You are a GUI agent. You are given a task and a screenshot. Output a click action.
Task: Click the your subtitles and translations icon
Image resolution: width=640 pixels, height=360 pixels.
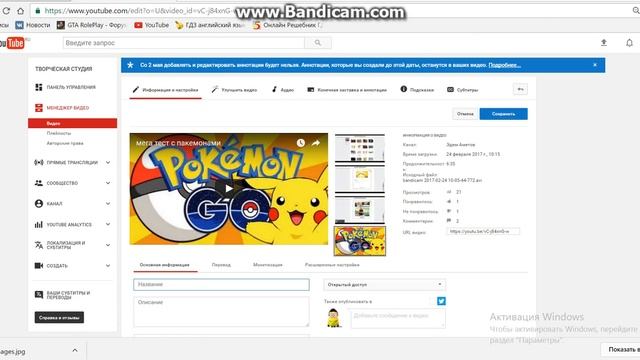coord(39,294)
